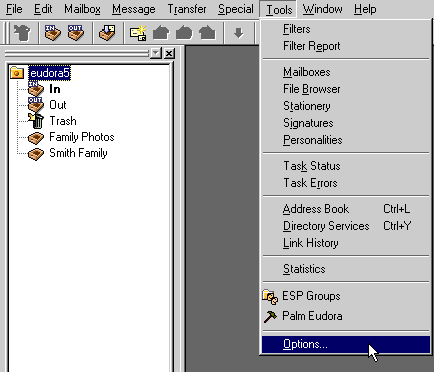This screenshot has width=434, height=372.
Task: Click the Palm Eudora hammer icon
Action: 270,316
